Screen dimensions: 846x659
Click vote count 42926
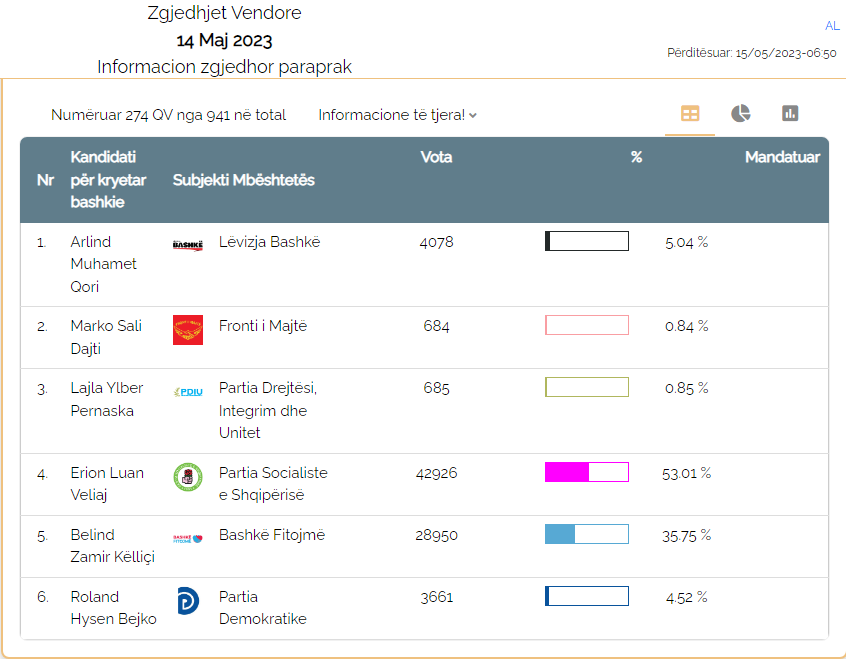(436, 473)
